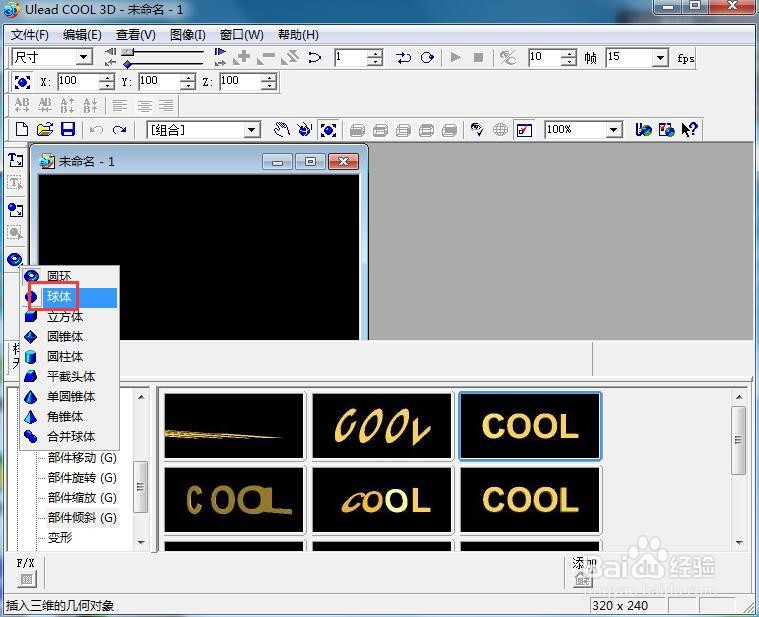Screen dimensions: 759x617
Task: Increase the X value with spinner
Action: tap(106, 77)
